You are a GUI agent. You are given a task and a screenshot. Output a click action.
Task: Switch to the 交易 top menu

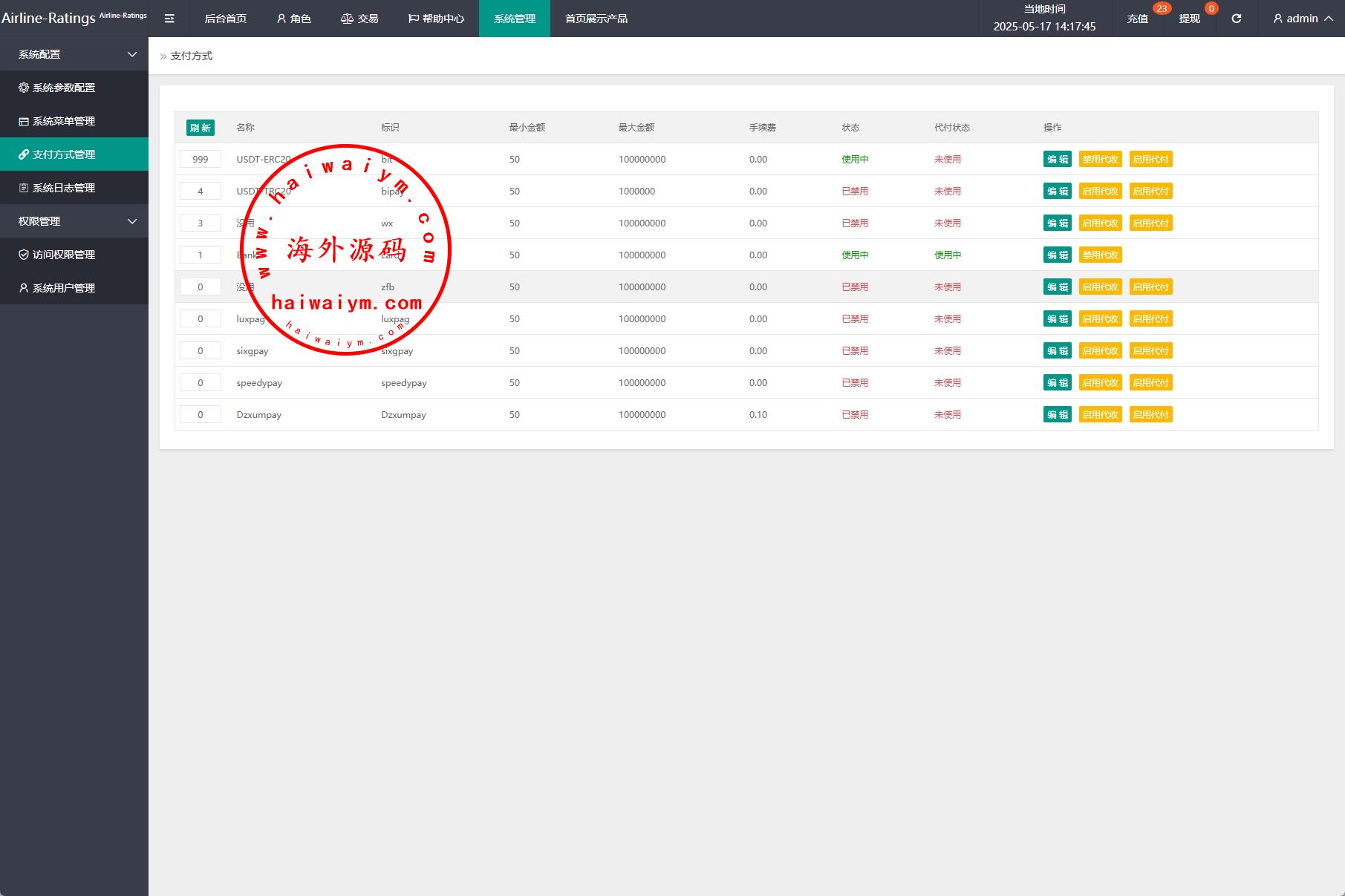(x=359, y=19)
